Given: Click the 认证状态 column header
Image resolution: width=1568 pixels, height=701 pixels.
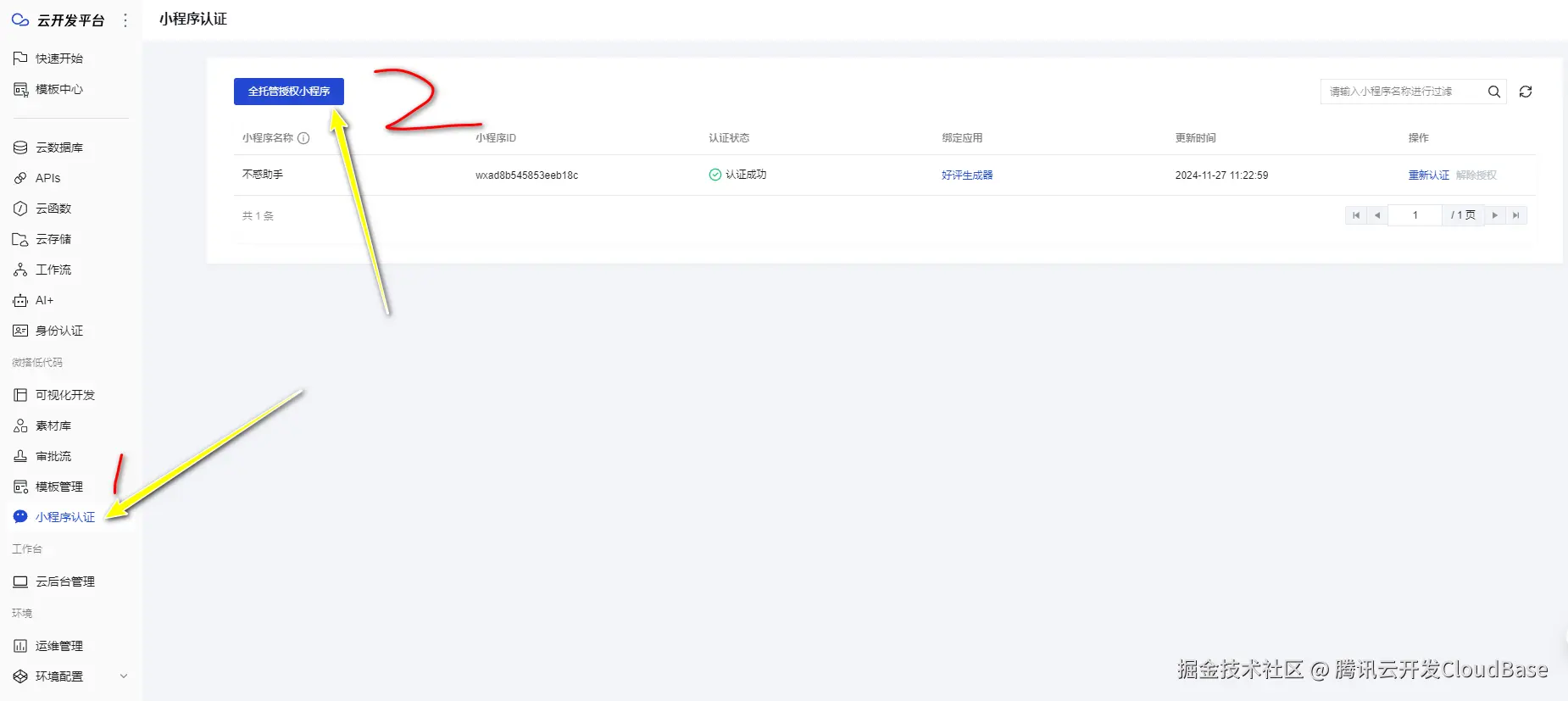Looking at the screenshot, I should pyautogui.click(x=729, y=138).
